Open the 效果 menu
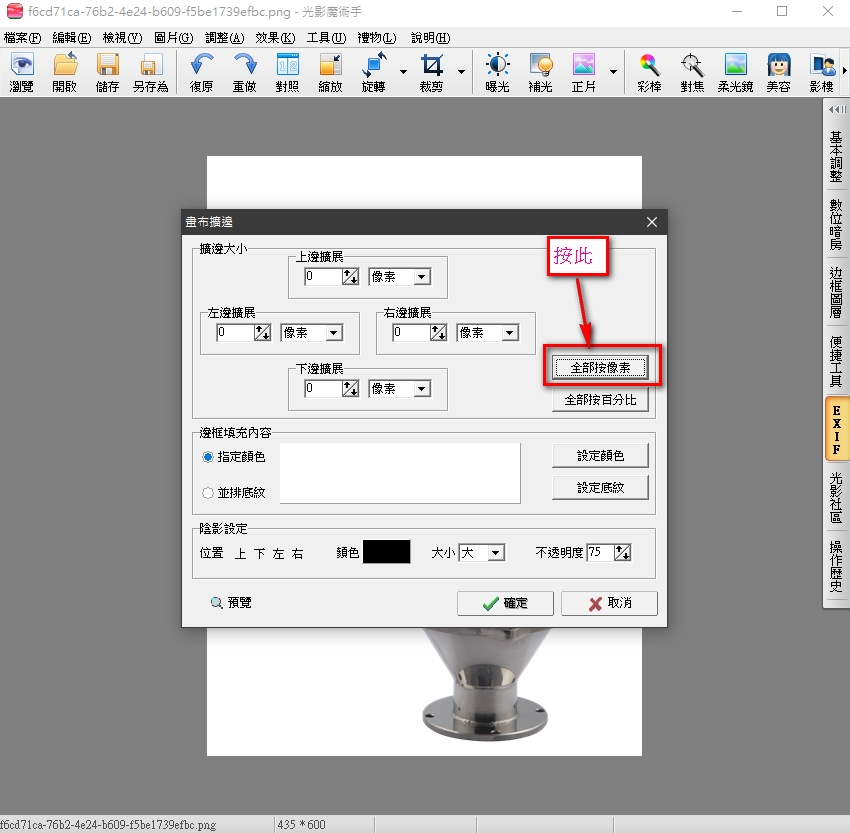 point(275,38)
